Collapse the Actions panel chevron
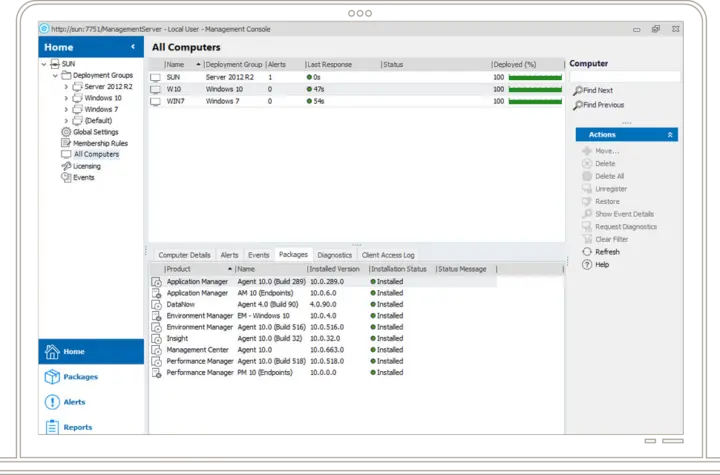Screen dimensions: 720x475 pyautogui.click(x=670, y=135)
